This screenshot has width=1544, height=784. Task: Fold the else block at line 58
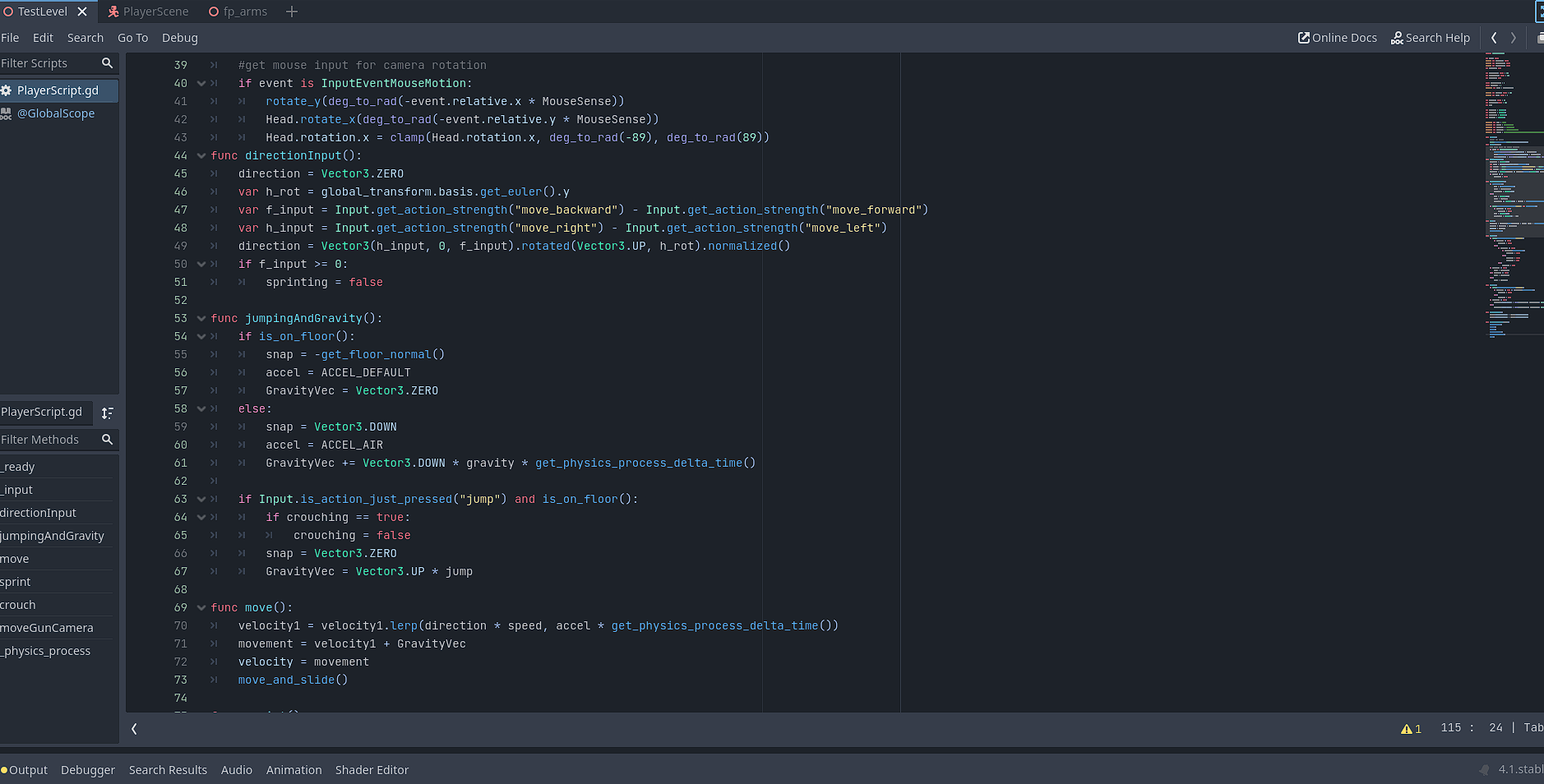tap(201, 408)
